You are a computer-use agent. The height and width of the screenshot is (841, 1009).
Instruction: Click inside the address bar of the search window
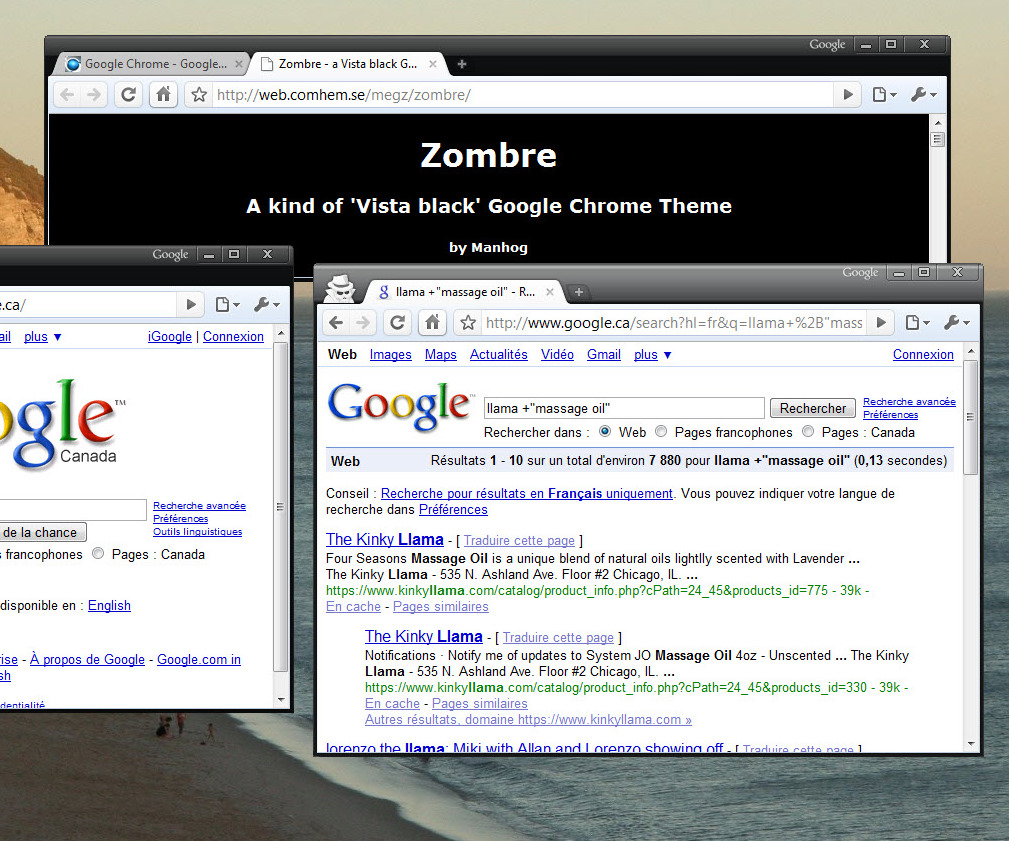coord(670,322)
